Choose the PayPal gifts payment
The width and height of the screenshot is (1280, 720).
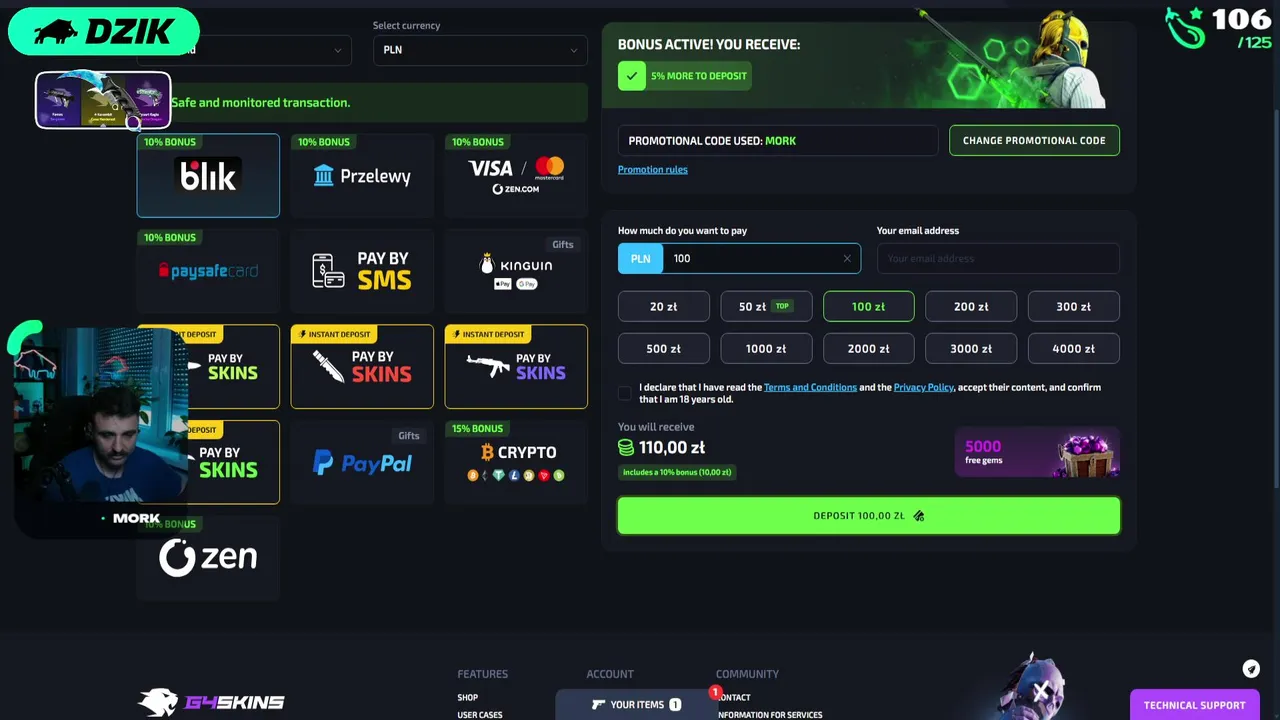tap(362, 462)
